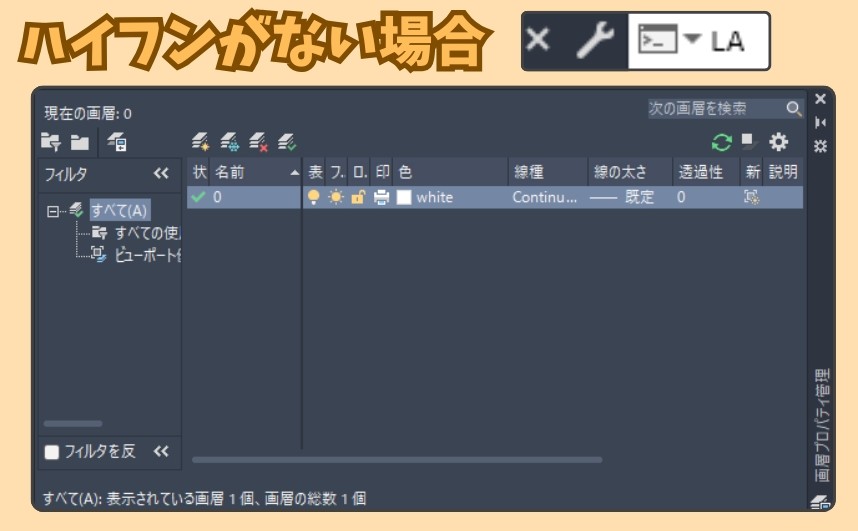Click the フィルタ panel header label
Screen dimensions: 858x531
point(65,175)
